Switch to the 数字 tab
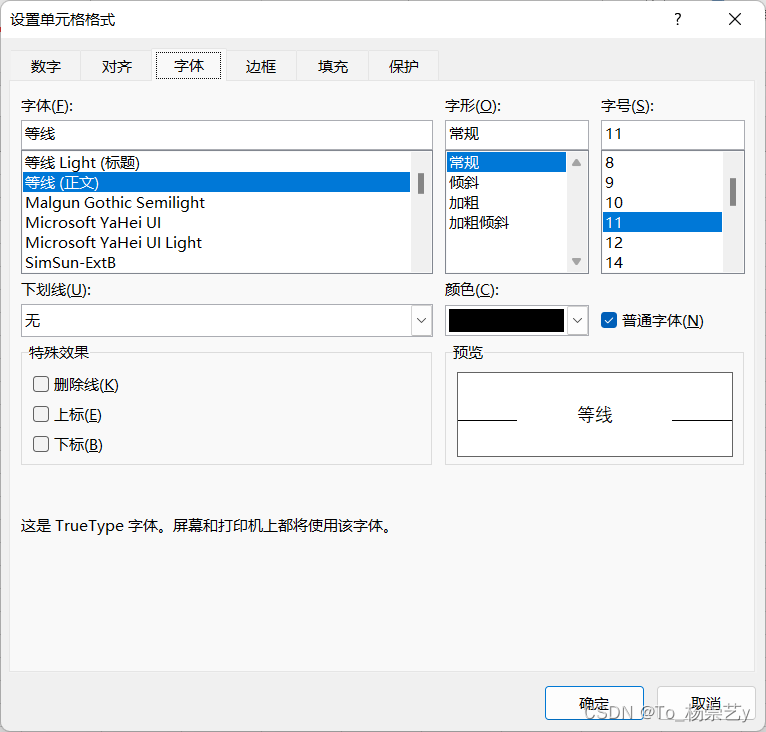The image size is (766, 732). 45,66
